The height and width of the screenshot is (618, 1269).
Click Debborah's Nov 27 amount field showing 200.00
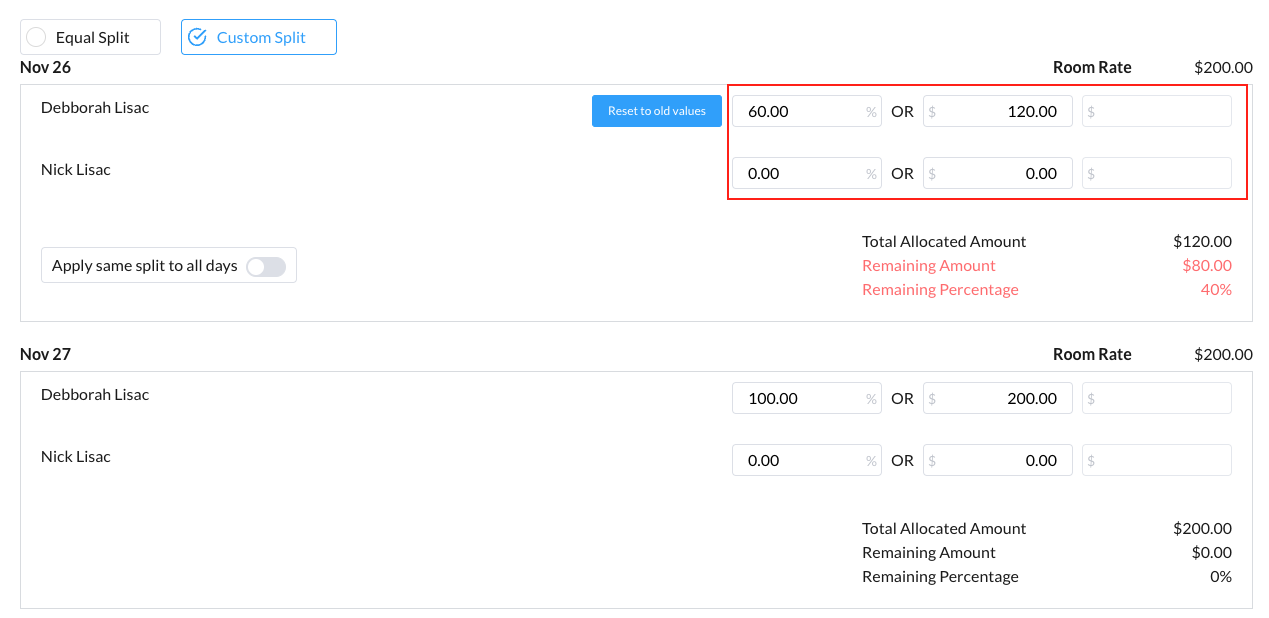coord(997,398)
